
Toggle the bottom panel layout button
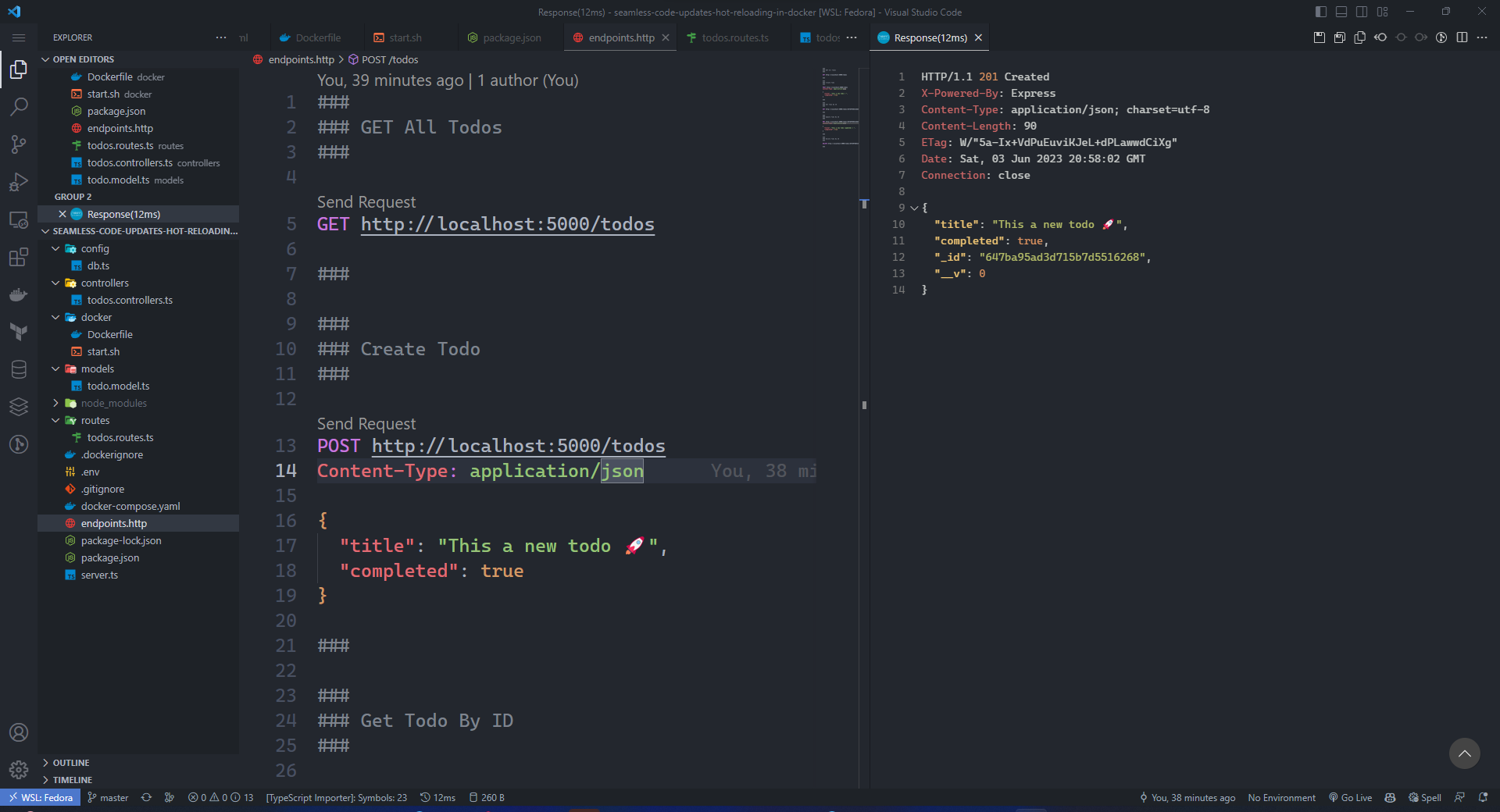1341,12
